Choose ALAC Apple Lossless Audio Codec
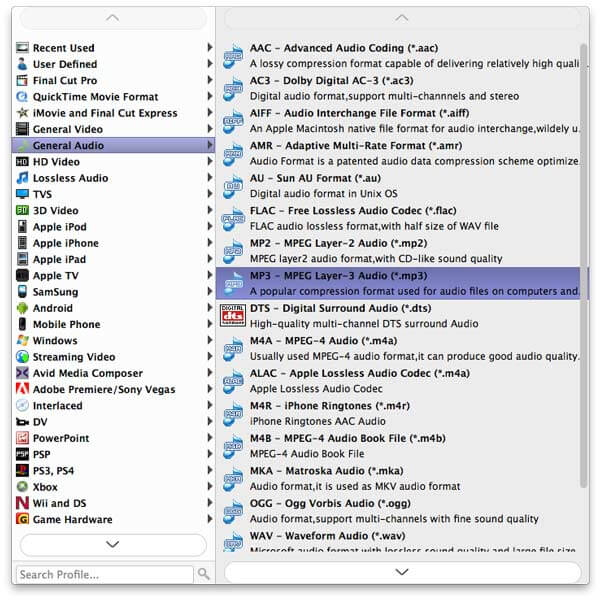This screenshot has width=600, height=600. (x=398, y=381)
